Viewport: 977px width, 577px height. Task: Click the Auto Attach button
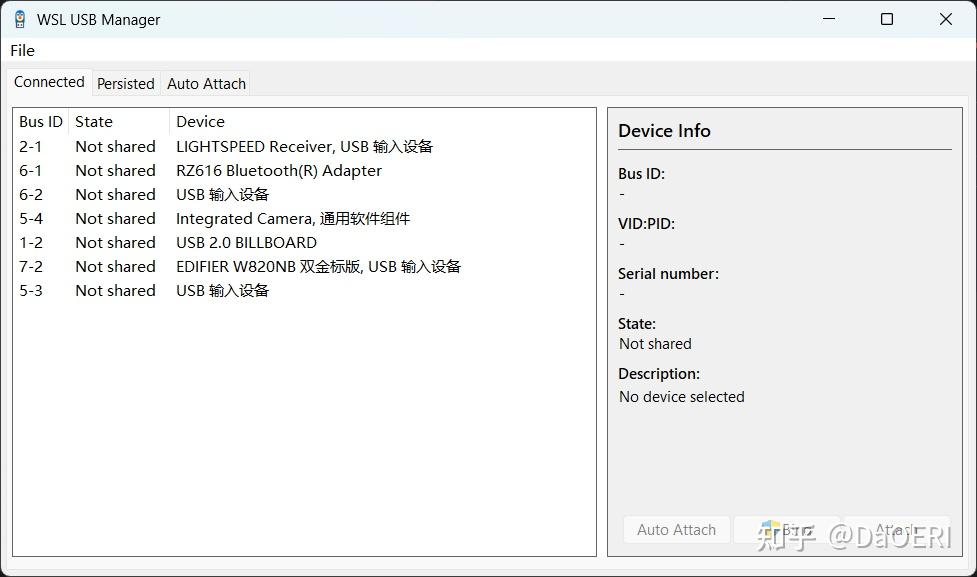pos(676,529)
